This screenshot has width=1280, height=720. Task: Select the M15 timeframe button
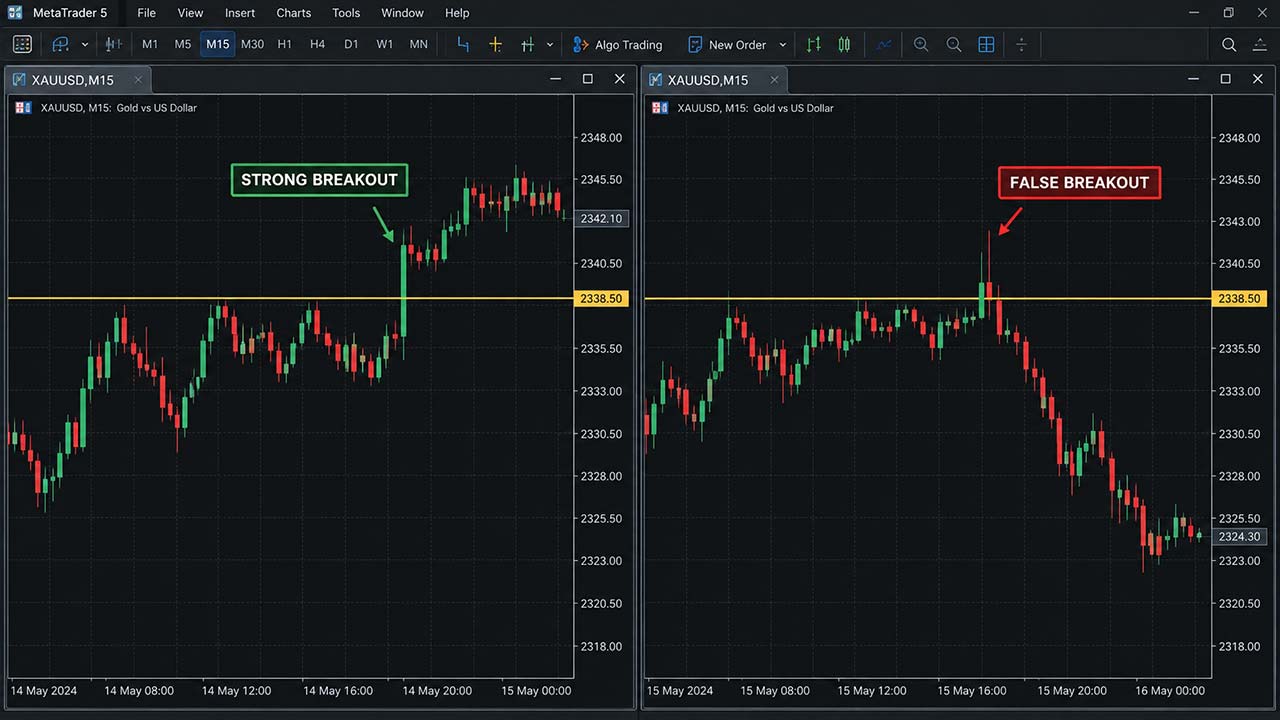[x=217, y=44]
